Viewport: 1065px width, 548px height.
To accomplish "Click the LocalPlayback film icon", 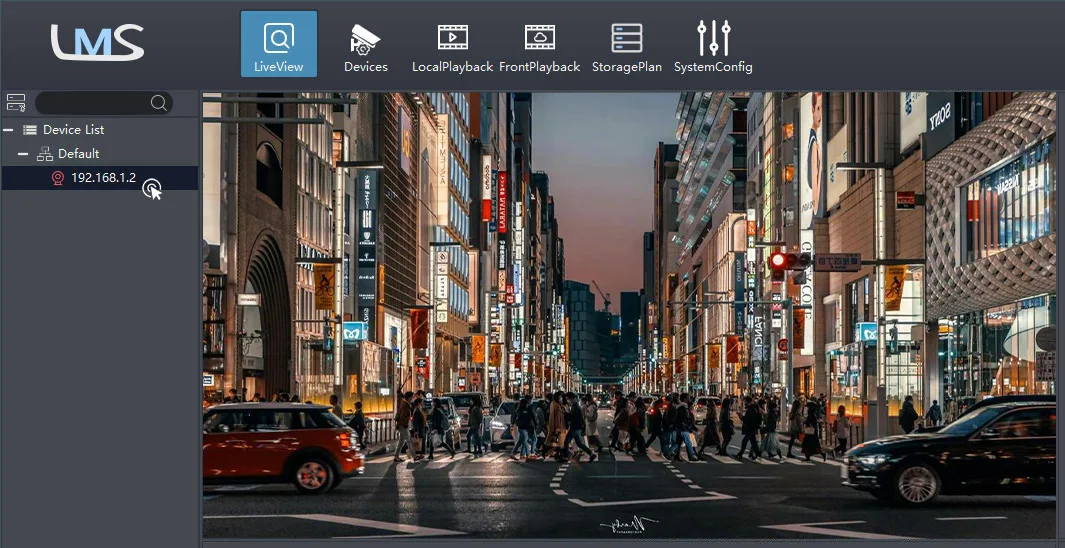I will point(452,37).
